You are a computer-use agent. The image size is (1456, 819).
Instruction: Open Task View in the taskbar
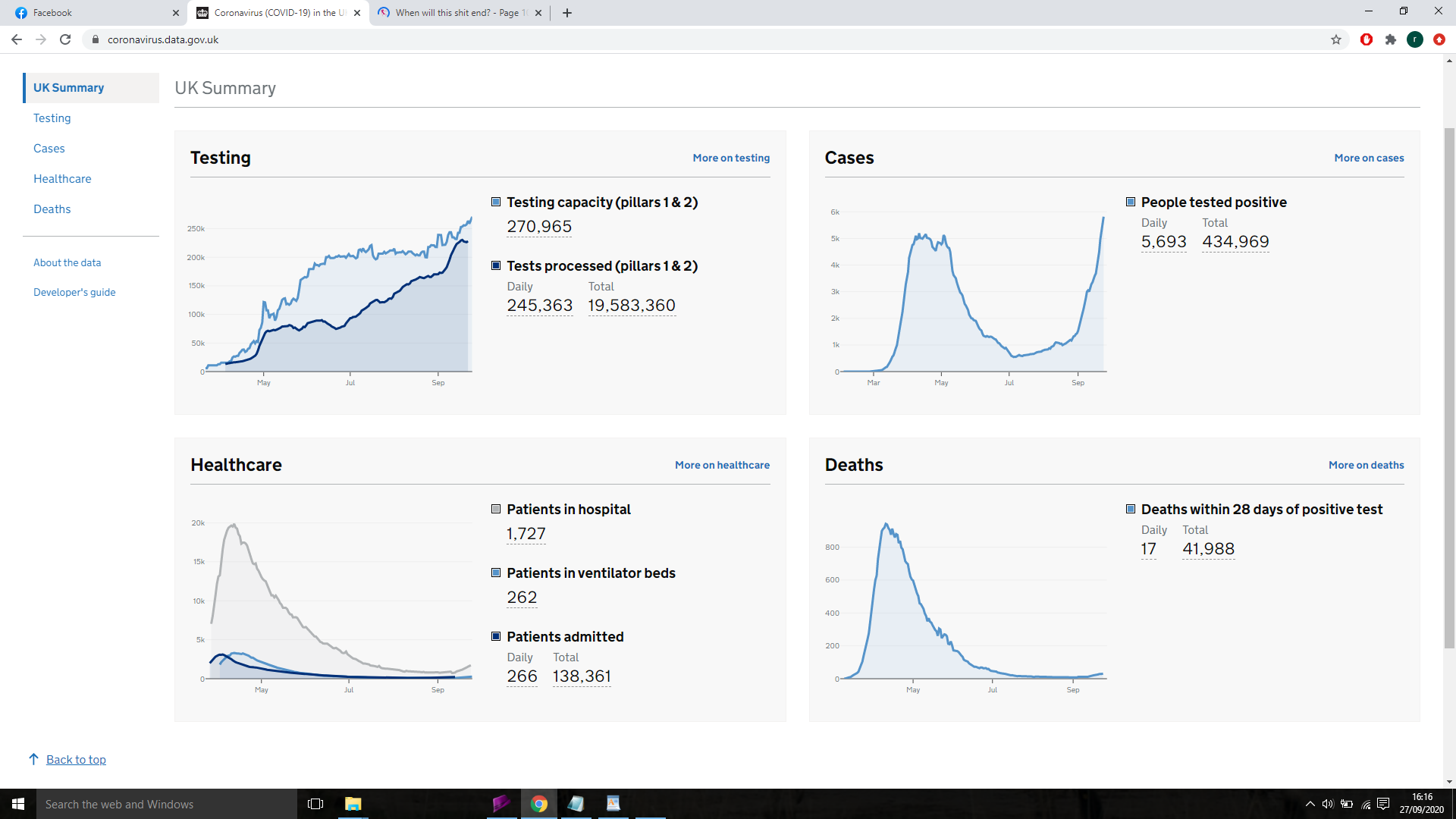(315, 804)
